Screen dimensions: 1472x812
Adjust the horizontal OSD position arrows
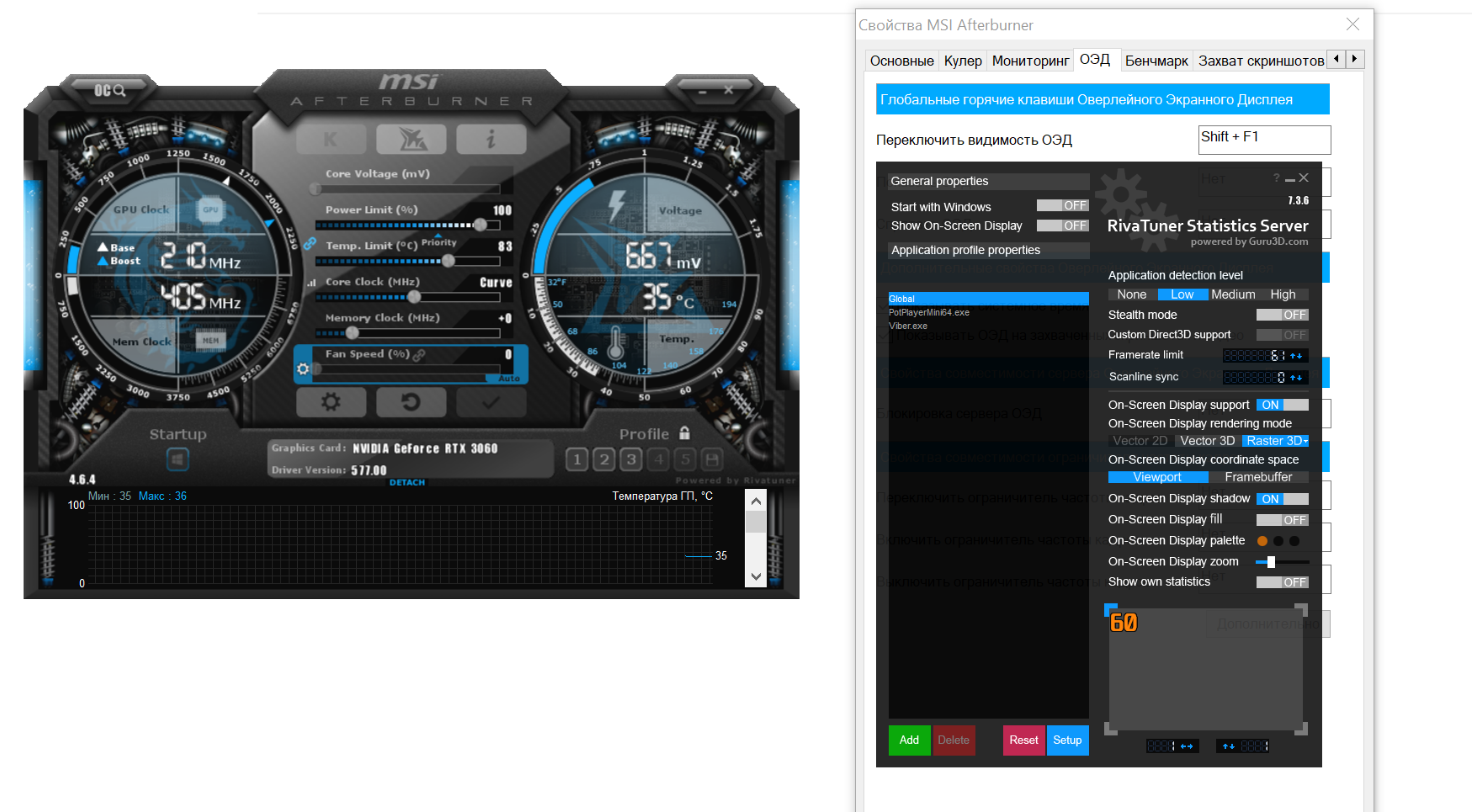[x=1187, y=746]
